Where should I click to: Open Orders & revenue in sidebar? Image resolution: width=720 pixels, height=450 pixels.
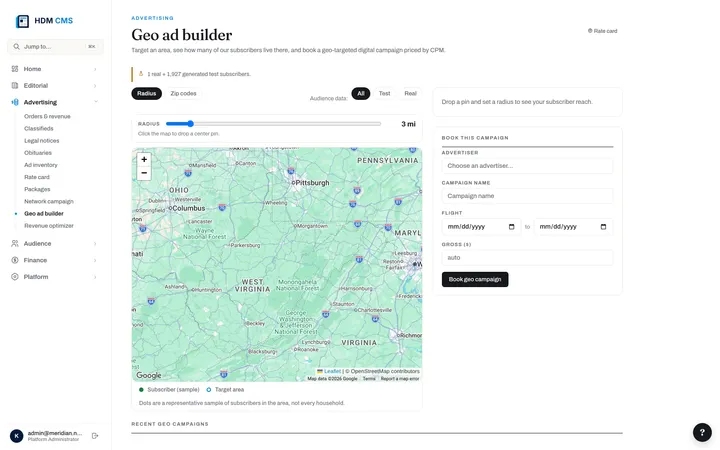click(x=47, y=117)
